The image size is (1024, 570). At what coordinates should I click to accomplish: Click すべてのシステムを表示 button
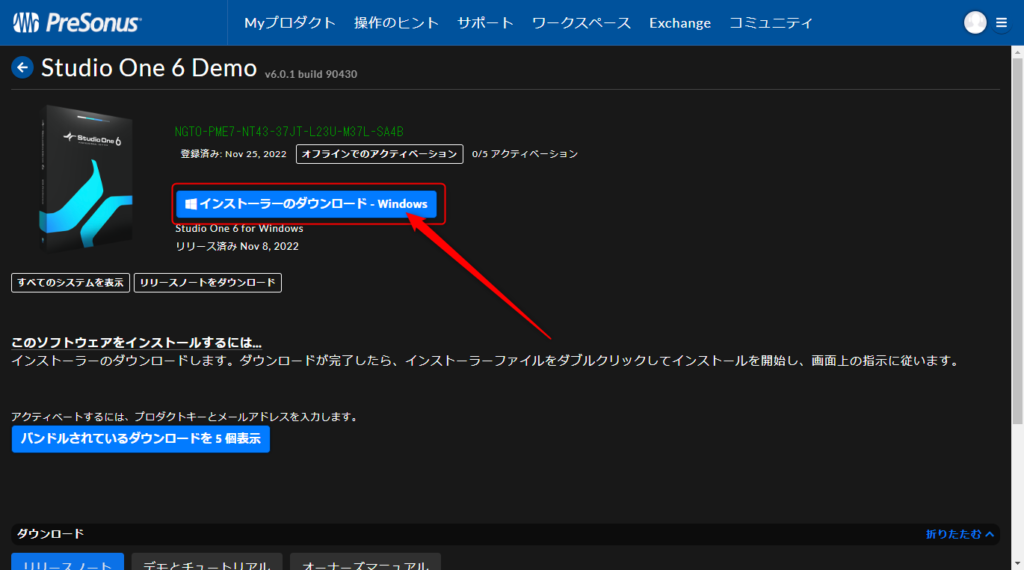pyautogui.click(x=71, y=283)
